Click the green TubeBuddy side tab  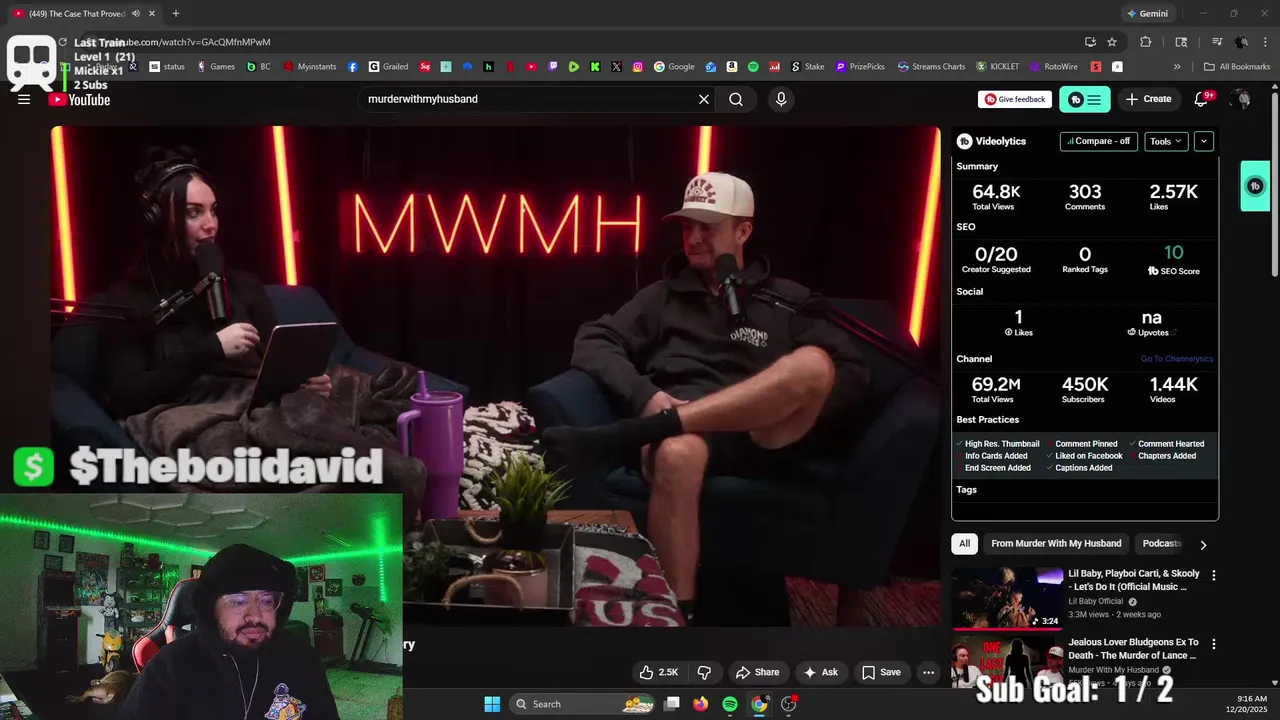pos(1255,186)
